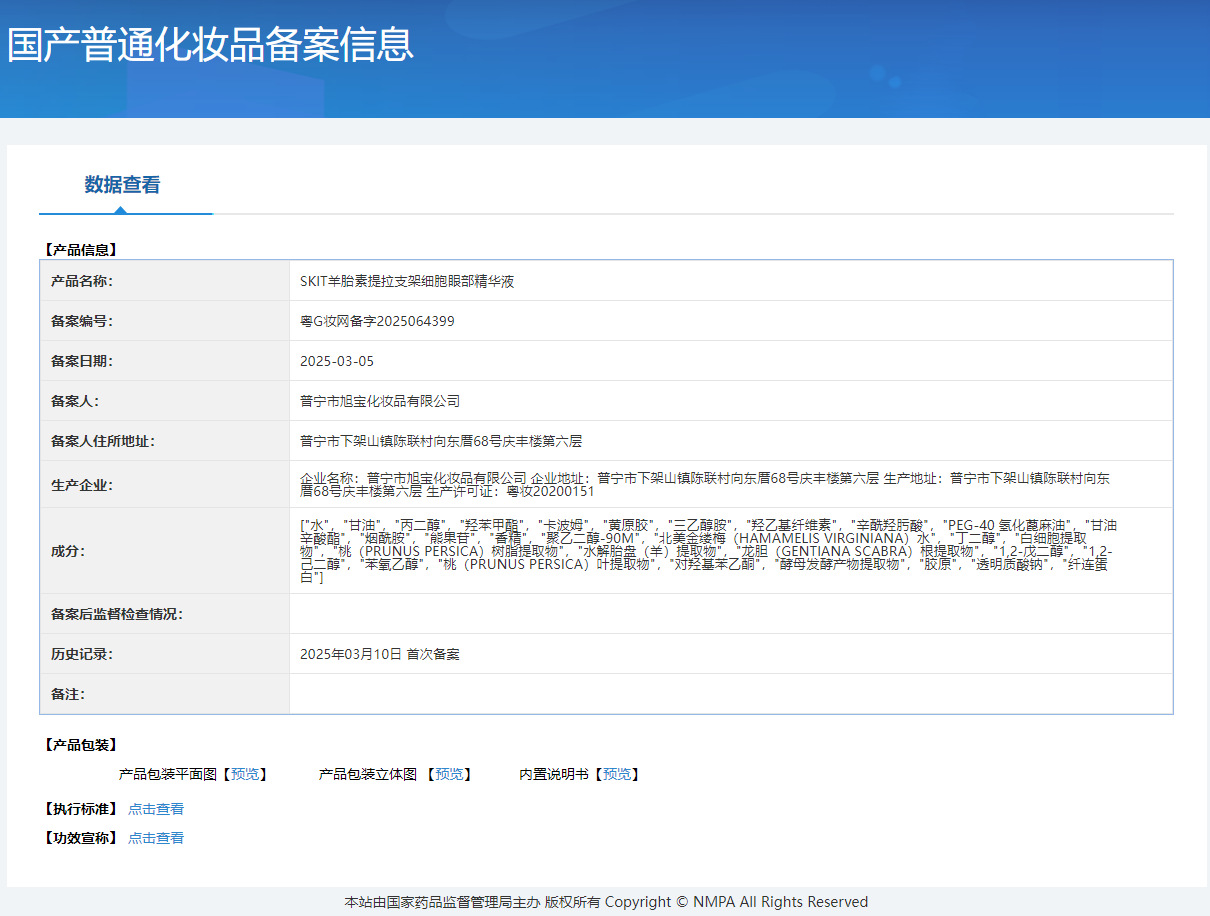Switch to the 数据查看 tab

[122, 185]
